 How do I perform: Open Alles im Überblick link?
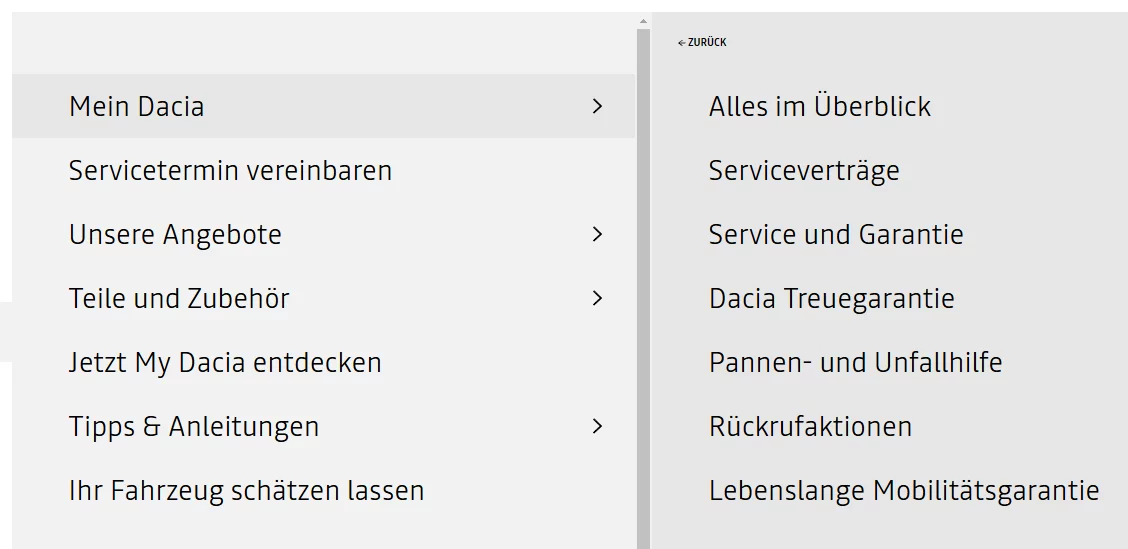click(819, 106)
